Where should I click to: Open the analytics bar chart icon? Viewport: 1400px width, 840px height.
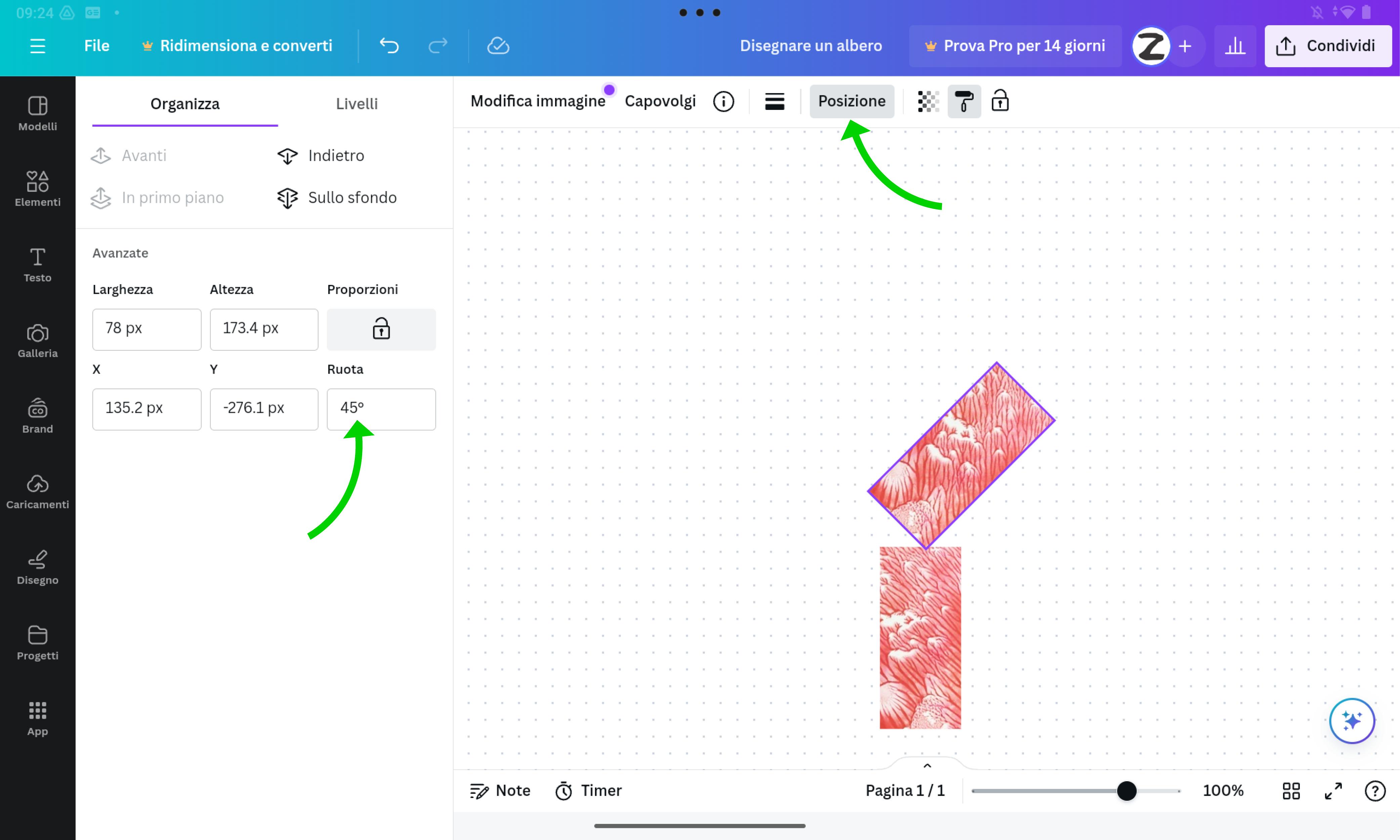coord(1235,46)
